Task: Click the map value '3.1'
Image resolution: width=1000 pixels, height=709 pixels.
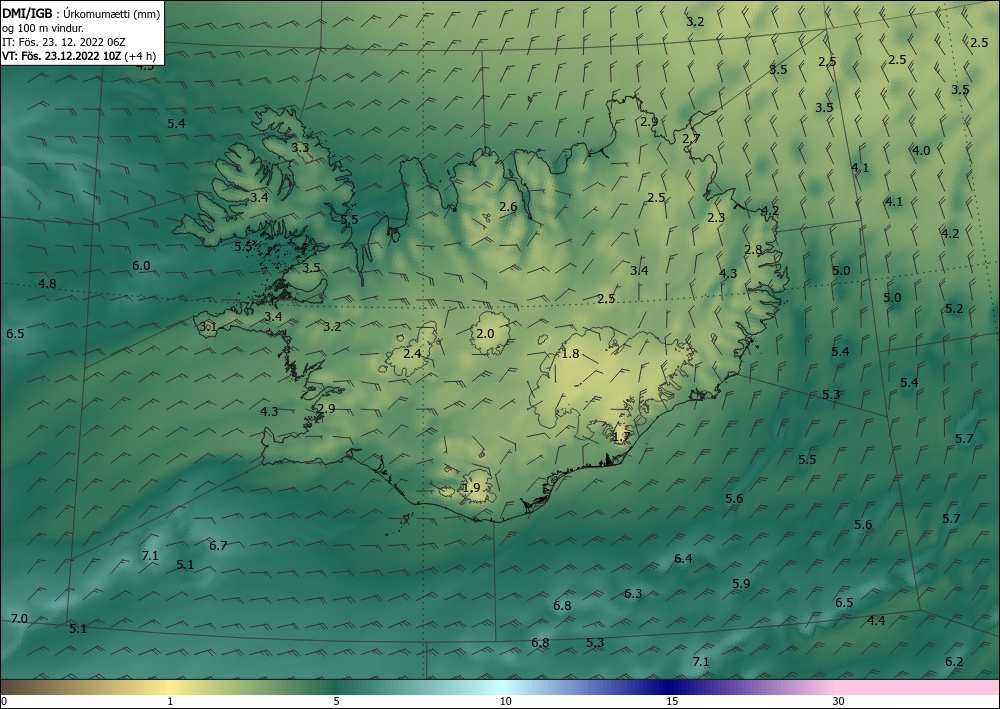Action: tap(208, 327)
